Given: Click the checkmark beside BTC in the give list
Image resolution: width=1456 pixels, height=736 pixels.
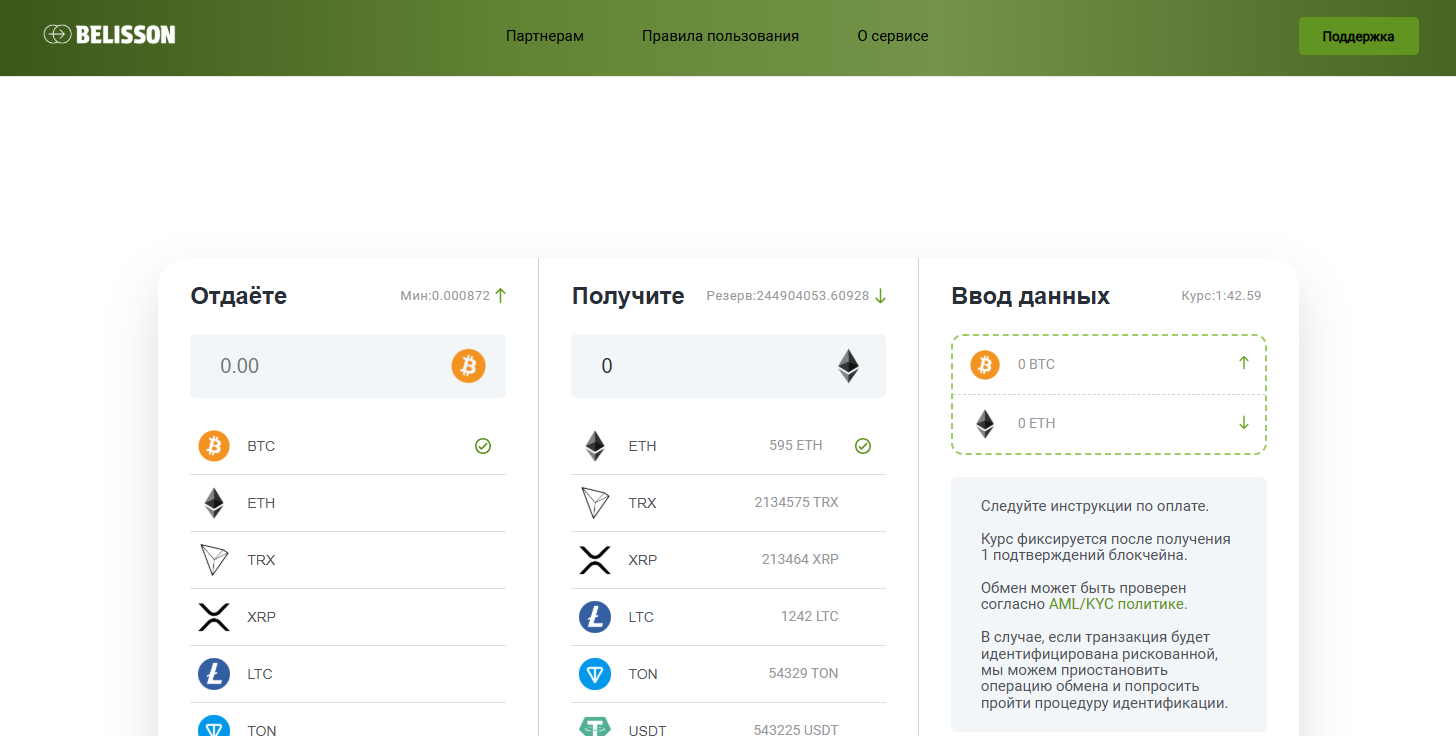Looking at the screenshot, I should pyautogui.click(x=483, y=446).
